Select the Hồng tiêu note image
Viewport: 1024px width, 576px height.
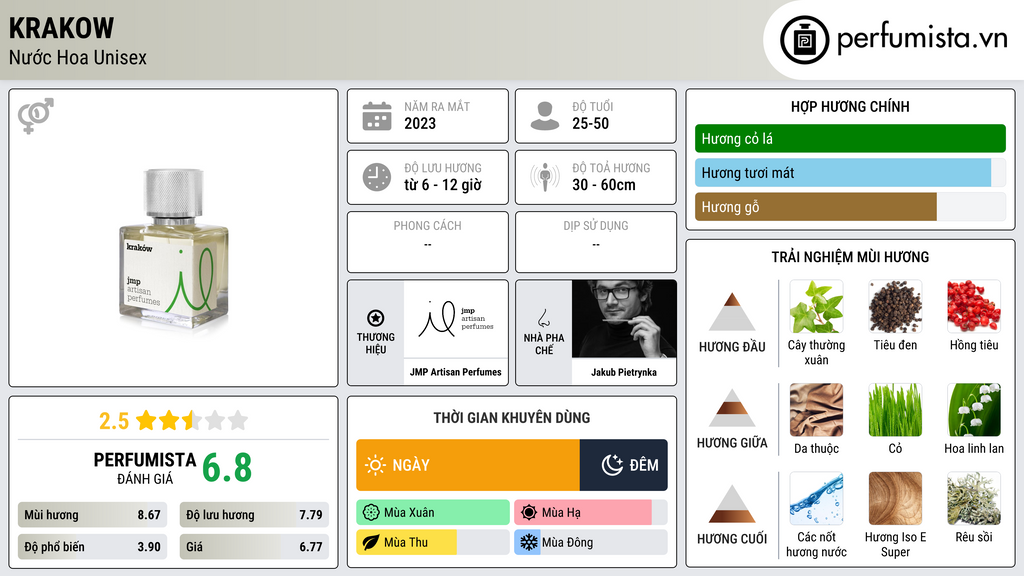point(974,307)
